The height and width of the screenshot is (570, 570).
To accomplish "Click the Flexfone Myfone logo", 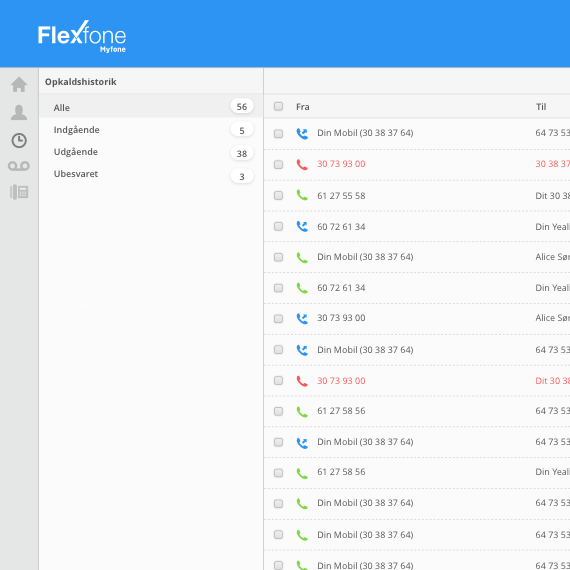I will click(82, 36).
